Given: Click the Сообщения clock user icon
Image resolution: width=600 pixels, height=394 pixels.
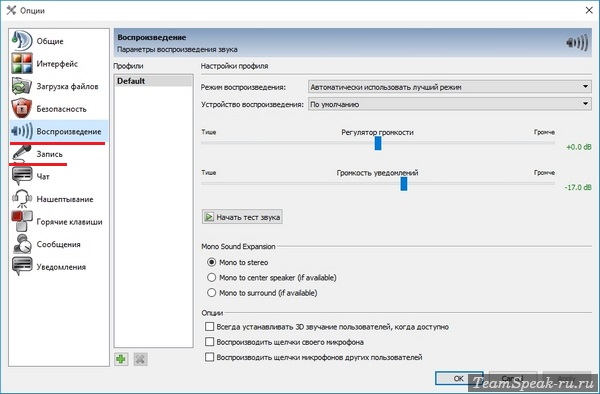Looking at the screenshot, I should pos(22,244).
